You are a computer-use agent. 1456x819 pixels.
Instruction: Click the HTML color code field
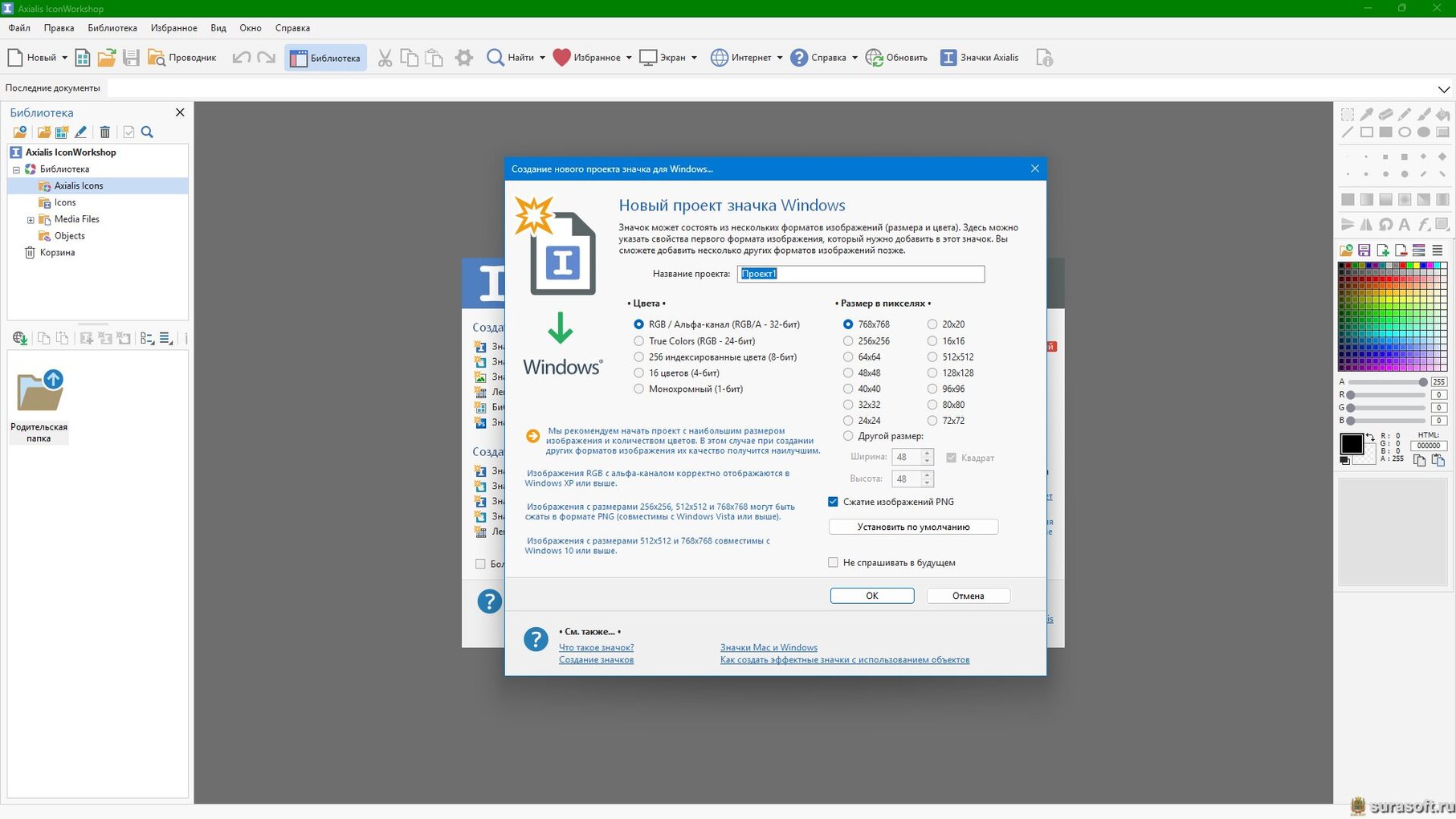[1429, 446]
